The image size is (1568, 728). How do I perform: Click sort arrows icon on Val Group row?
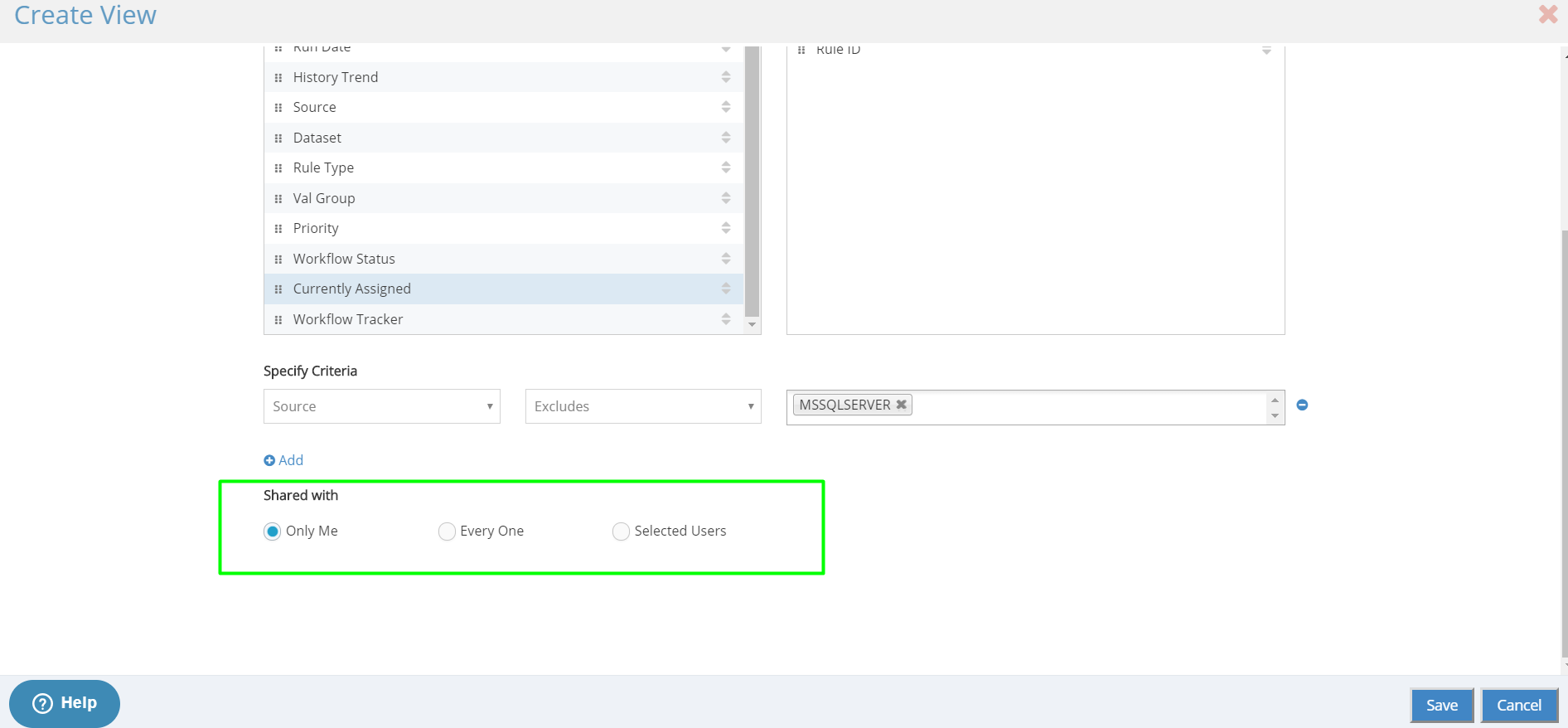726,198
